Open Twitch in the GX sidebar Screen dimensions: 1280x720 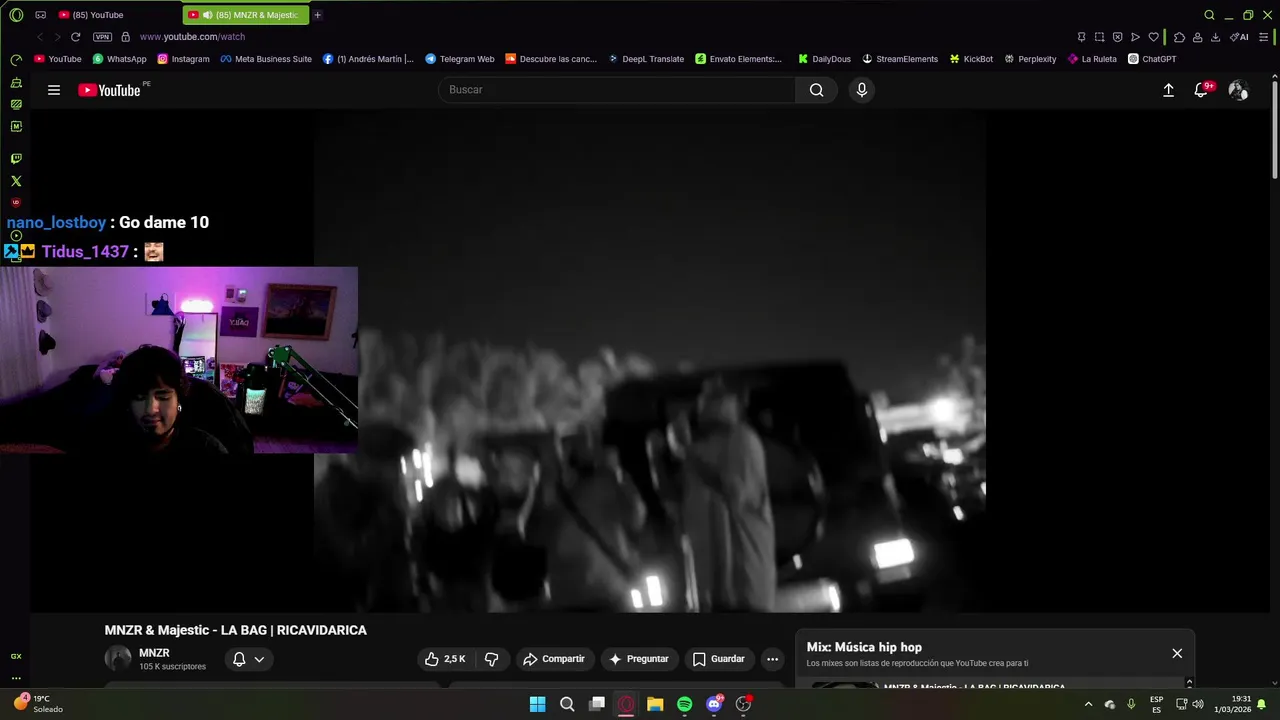16,158
